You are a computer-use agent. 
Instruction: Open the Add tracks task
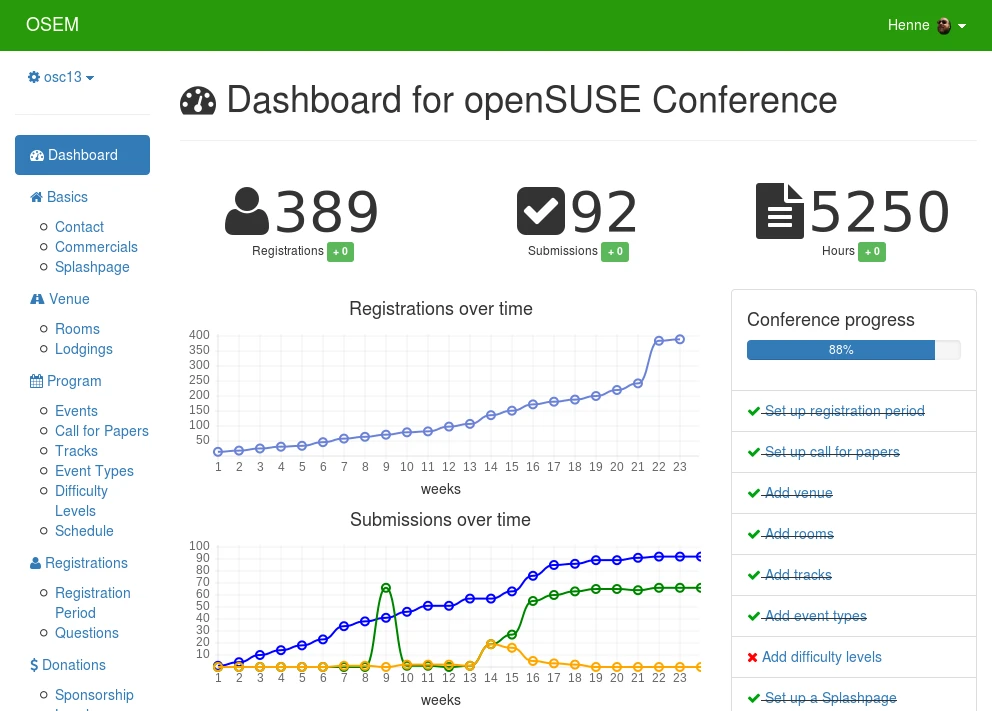pos(798,576)
